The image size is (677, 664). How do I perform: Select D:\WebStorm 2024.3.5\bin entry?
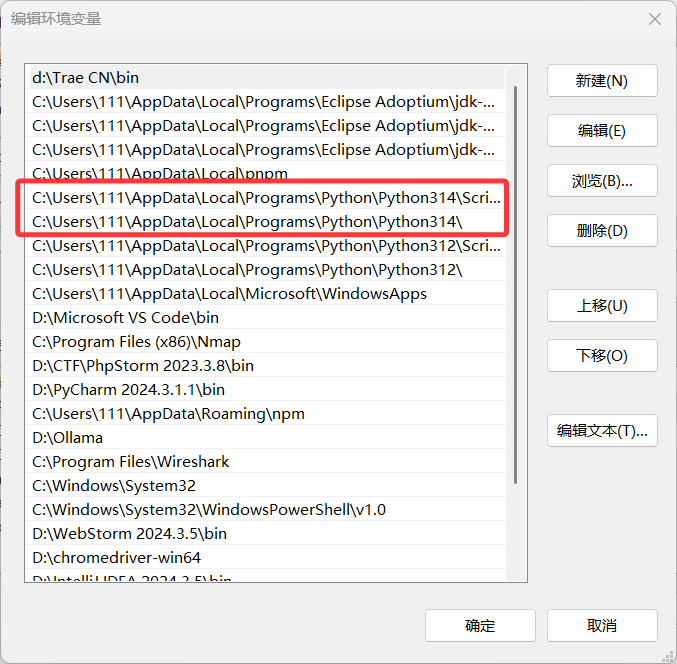click(x=265, y=534)
